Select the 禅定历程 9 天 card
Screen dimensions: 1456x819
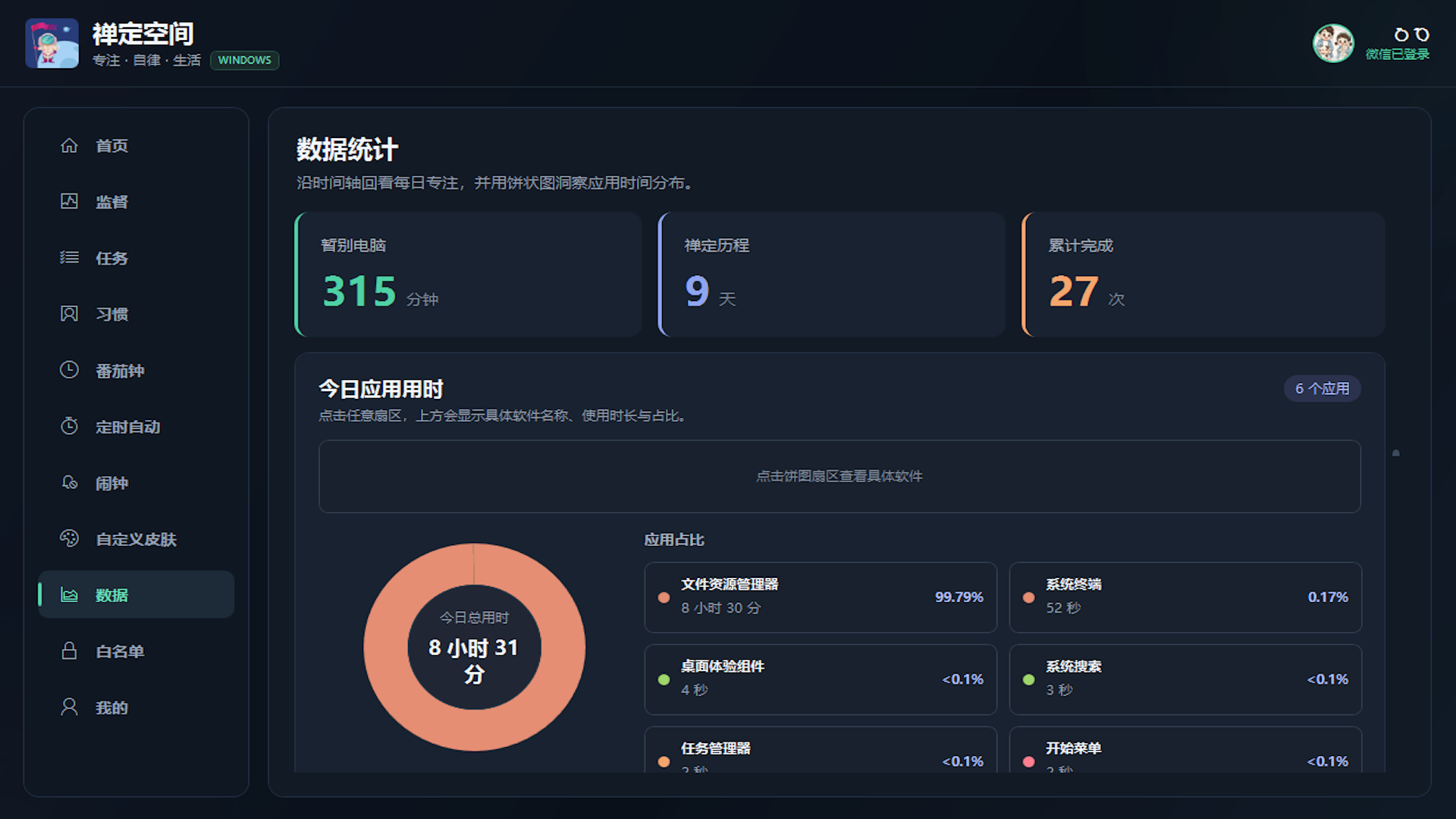[x=832, y=275]
